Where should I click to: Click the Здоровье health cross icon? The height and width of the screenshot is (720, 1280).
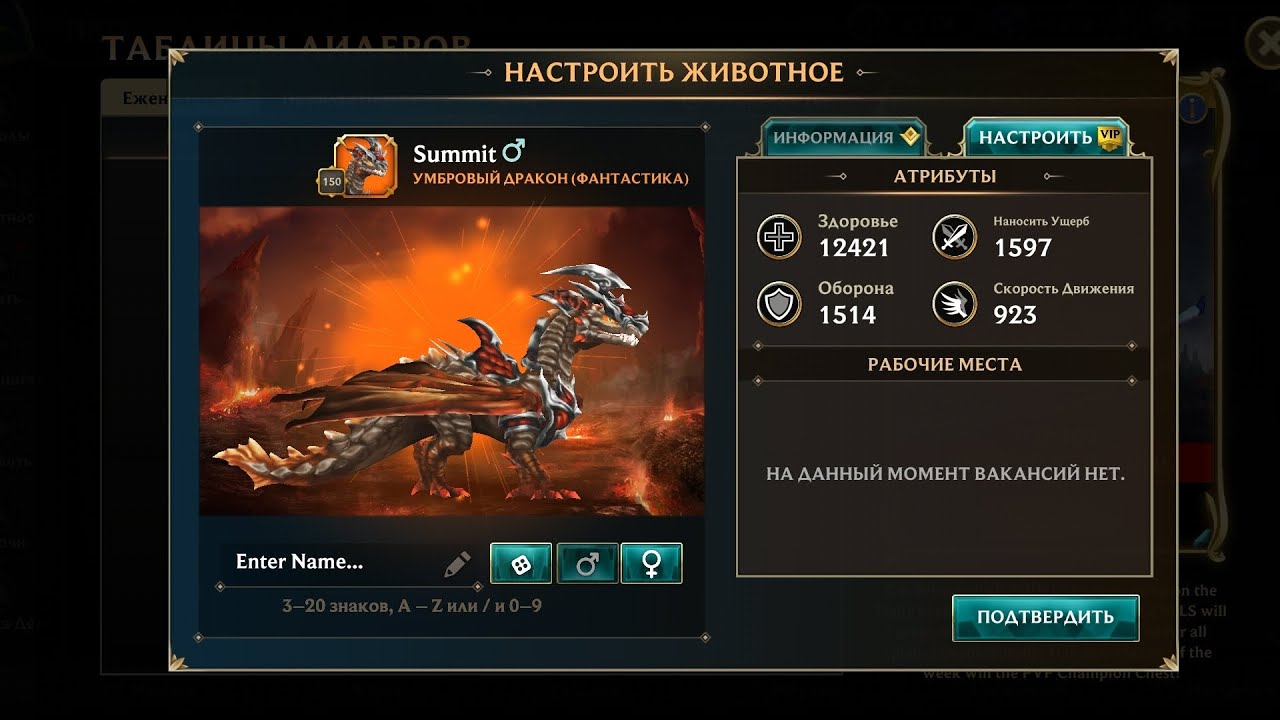[779, 236]
